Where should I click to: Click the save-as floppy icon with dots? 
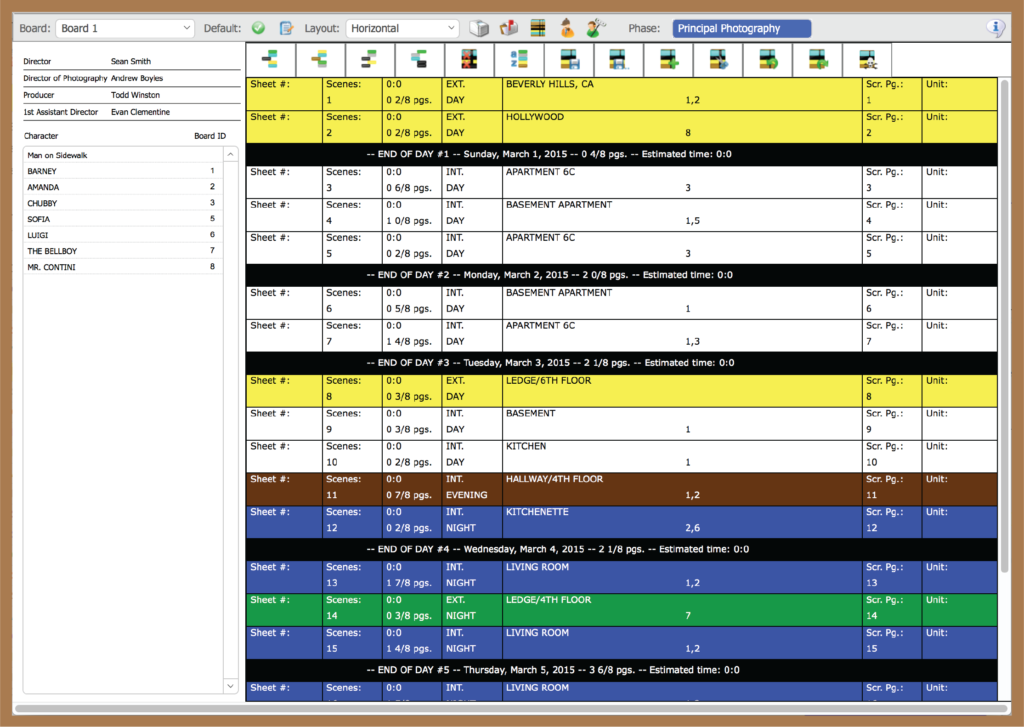618,59
